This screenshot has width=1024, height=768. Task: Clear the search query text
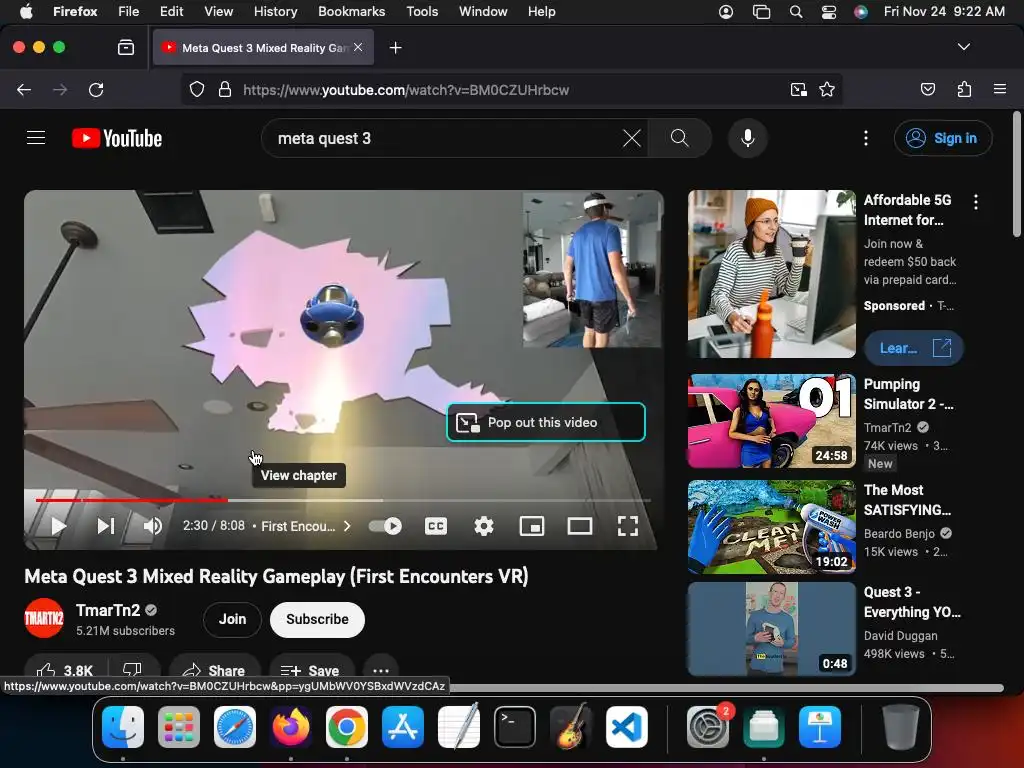(x=632, y=138)
